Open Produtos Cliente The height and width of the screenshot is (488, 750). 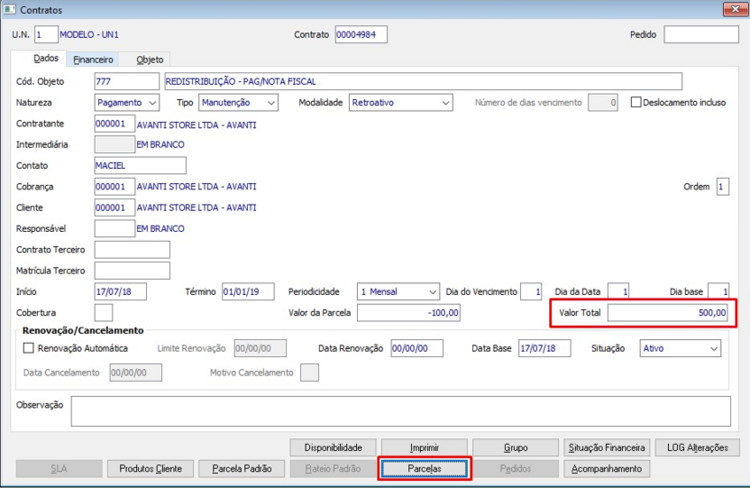pyautogui.click(x=150, y=468)
